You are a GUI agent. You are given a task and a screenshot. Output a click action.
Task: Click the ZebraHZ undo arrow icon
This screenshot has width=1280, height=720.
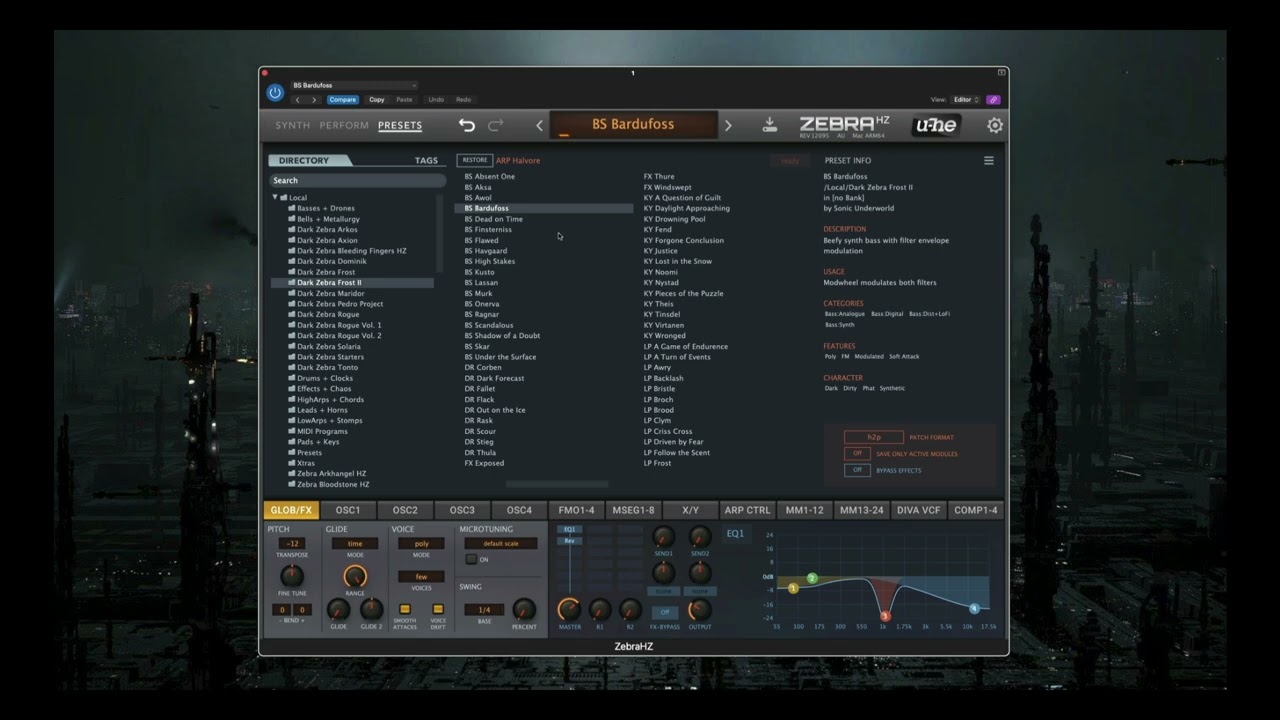click(467, 125)
